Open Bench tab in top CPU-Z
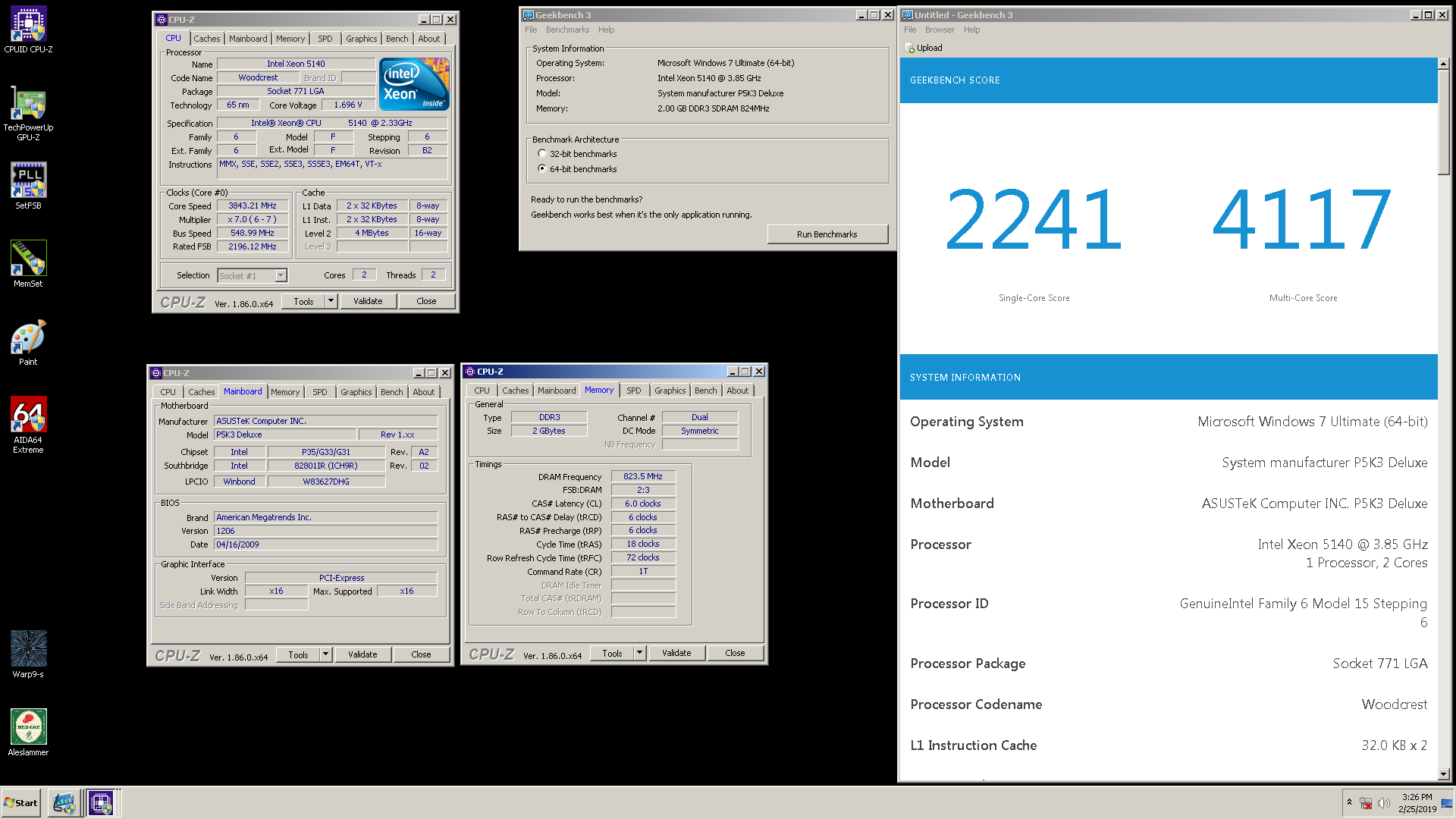Viewport: 1456px width, 819px height. click(x=397, y=39)
